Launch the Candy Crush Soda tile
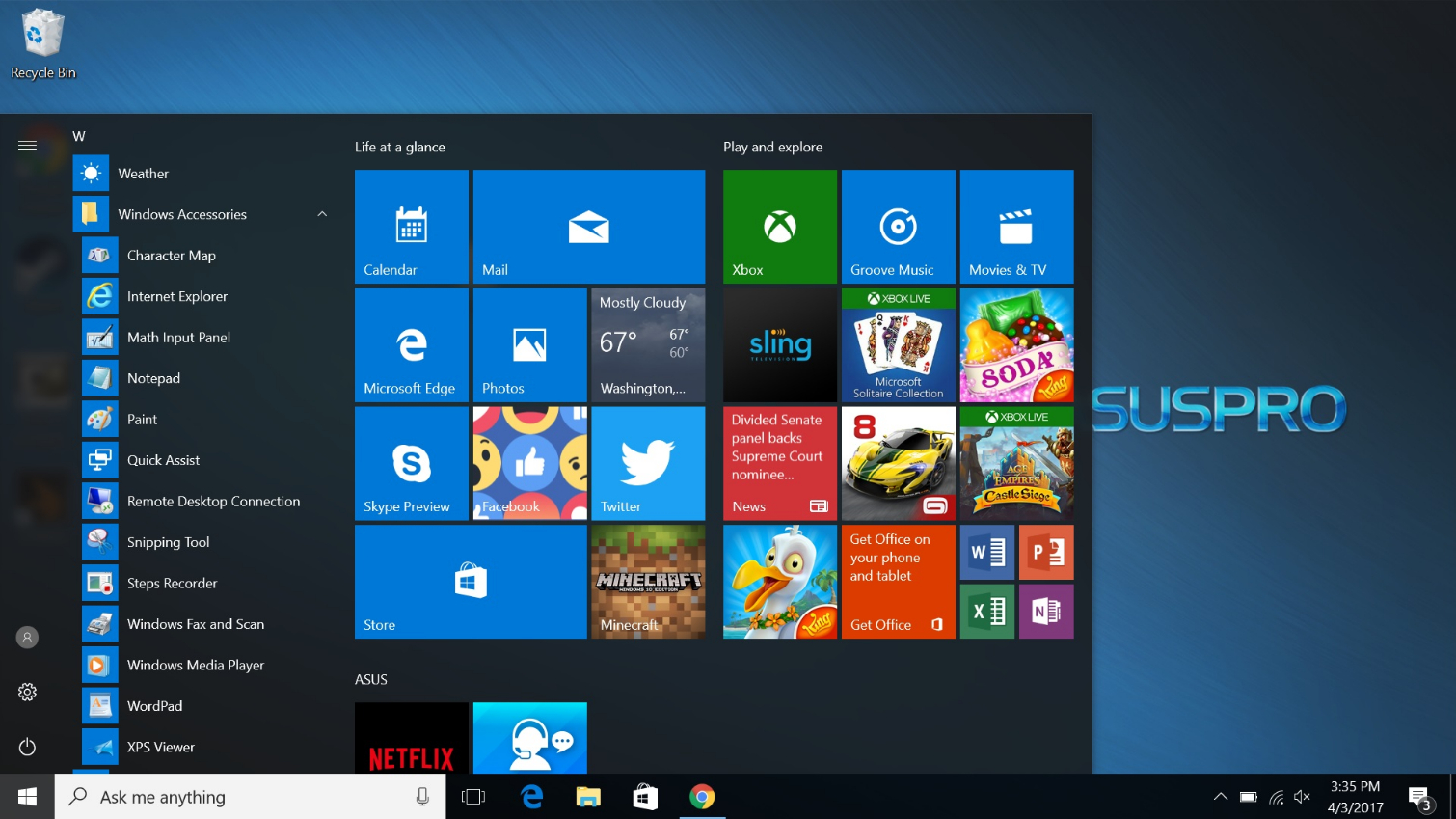Image resolution: width=1456 pixels, height=819 pixels. click(1016, 345)
